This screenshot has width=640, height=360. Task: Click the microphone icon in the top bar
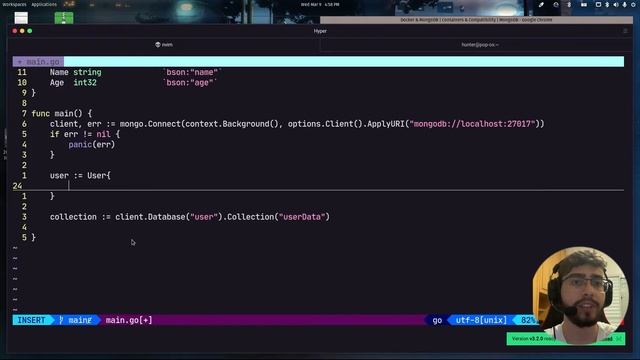(x=624, y=4)
